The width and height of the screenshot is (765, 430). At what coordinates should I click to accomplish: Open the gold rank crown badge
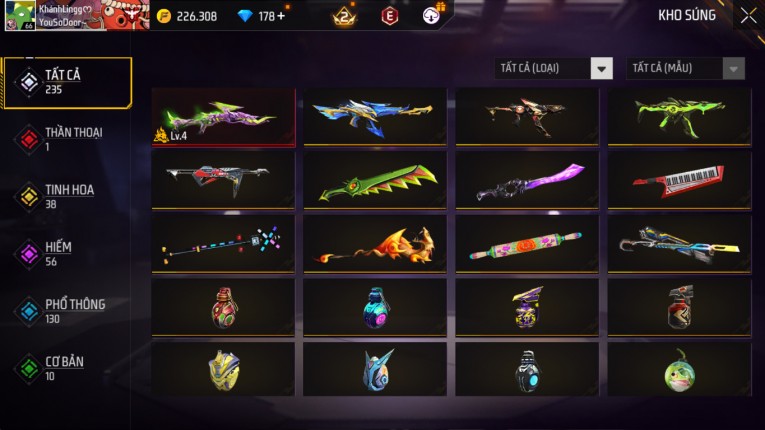tap(344, 17)
